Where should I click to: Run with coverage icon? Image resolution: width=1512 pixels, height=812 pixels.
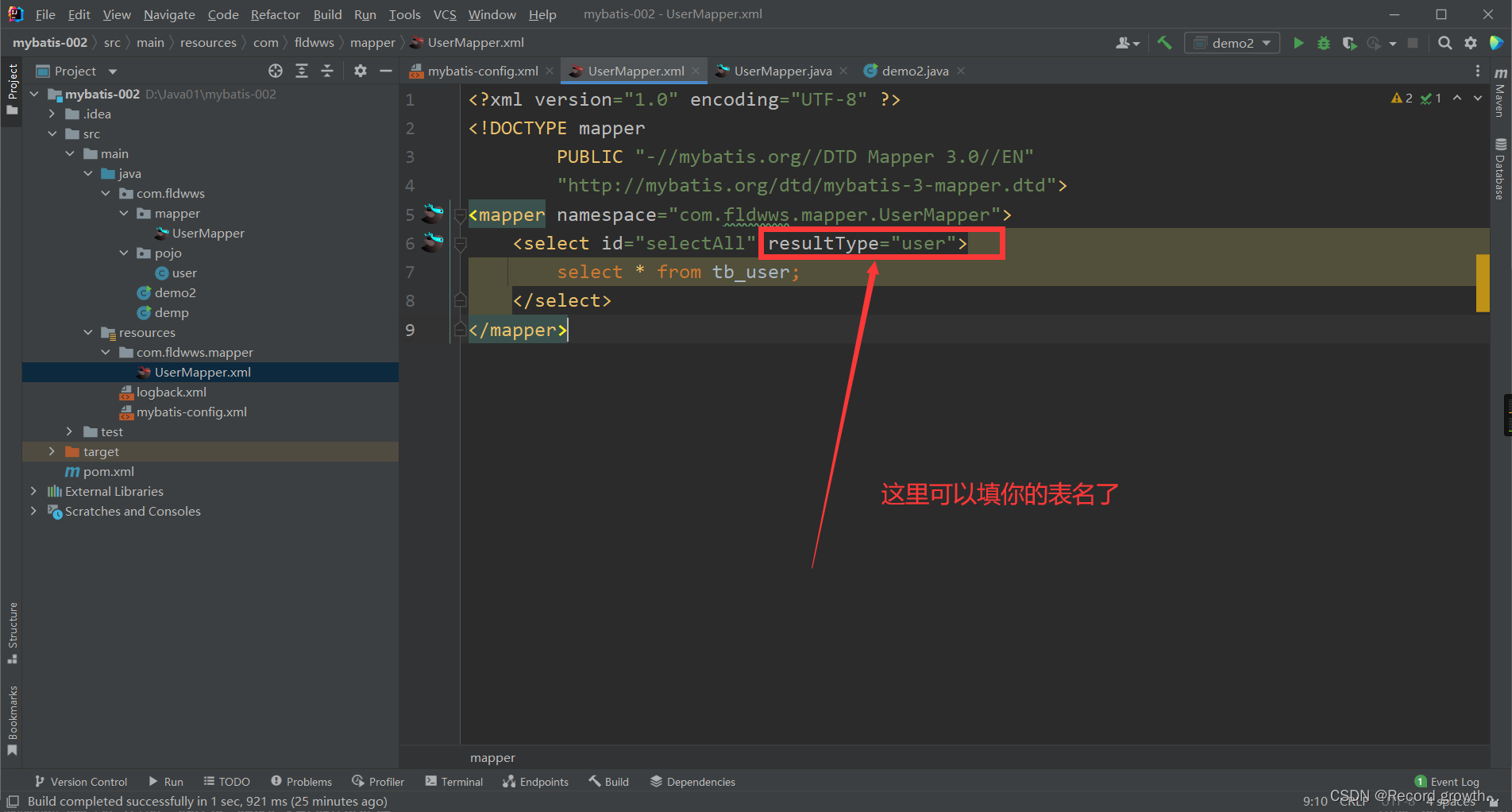[1349, 43]
